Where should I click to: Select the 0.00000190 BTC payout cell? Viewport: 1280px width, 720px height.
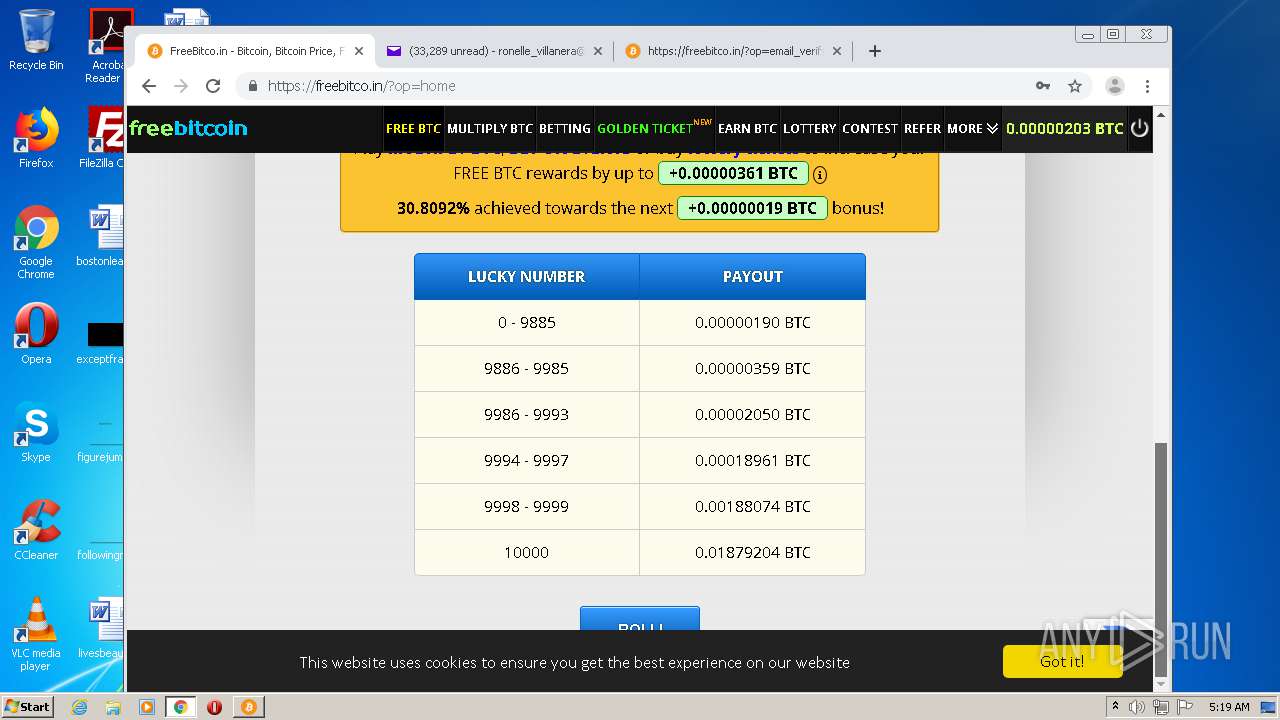click(x=753, y=323)
